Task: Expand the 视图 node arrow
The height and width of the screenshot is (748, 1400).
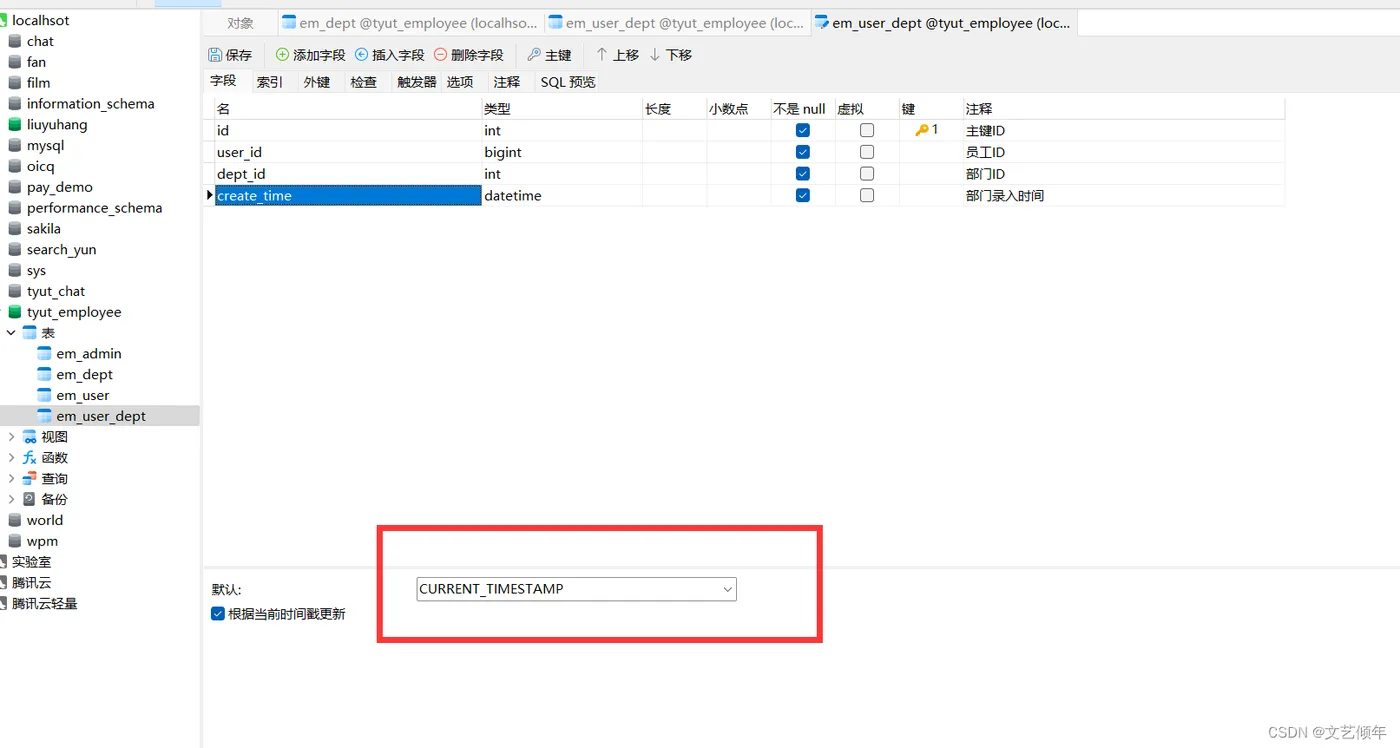Action: tap(11, 437)
